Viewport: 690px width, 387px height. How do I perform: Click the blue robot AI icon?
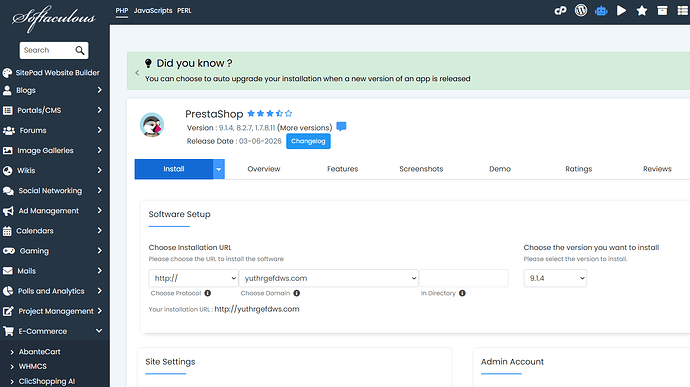pyautogui.click(x=601, y=11)
